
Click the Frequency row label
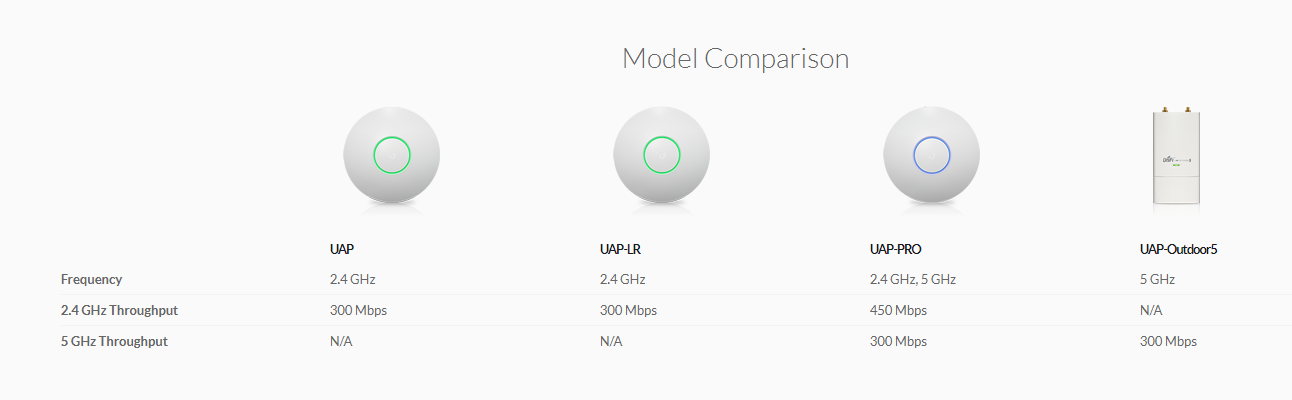point(91,280)
